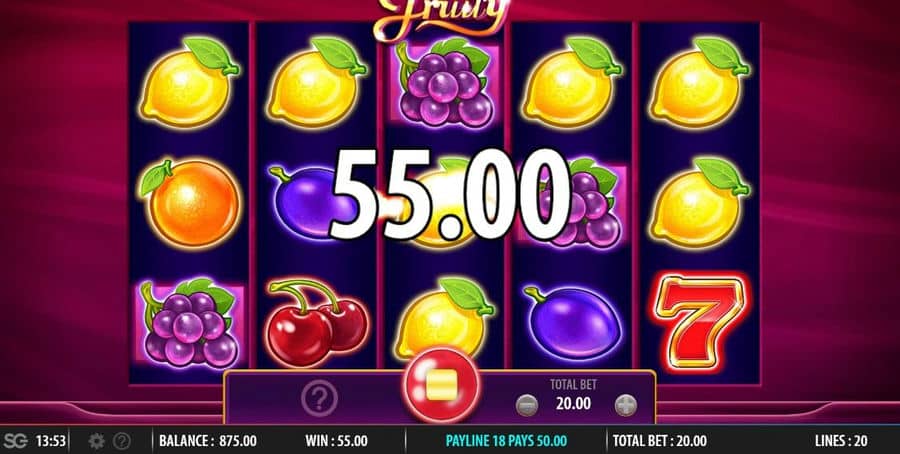Click the top grapes symbol on middle reel

[x=445, y=83]
